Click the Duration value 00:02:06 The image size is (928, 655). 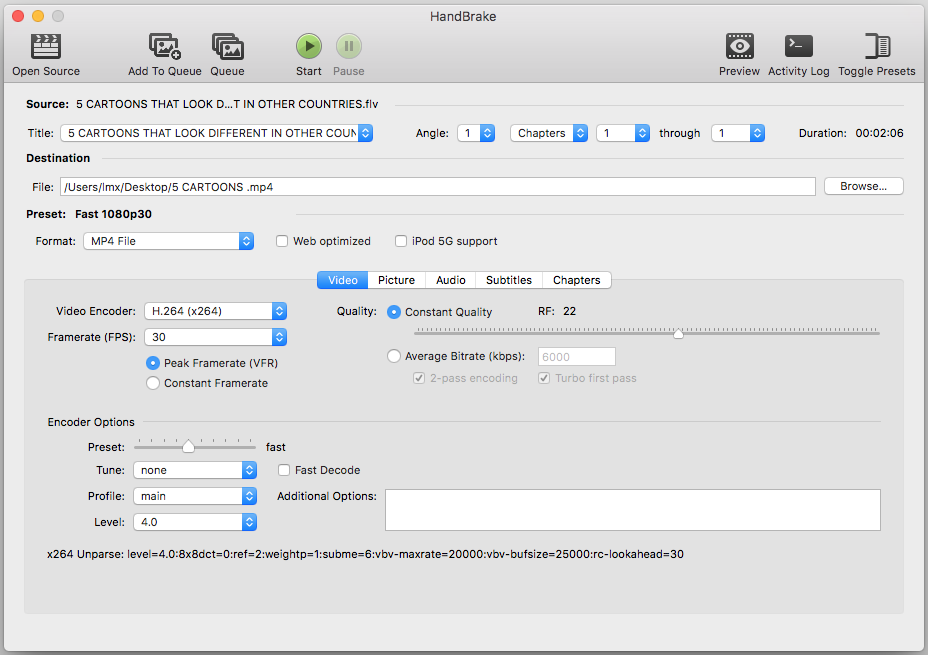[879, 133]
